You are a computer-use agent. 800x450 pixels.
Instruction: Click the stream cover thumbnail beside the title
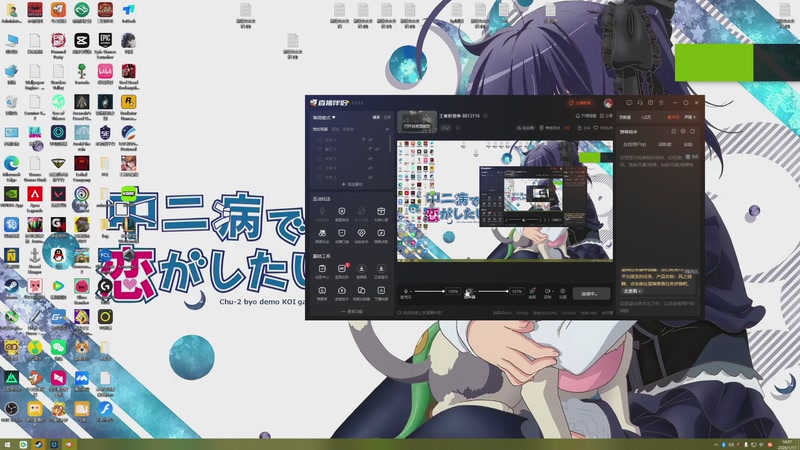coord(417,121)
